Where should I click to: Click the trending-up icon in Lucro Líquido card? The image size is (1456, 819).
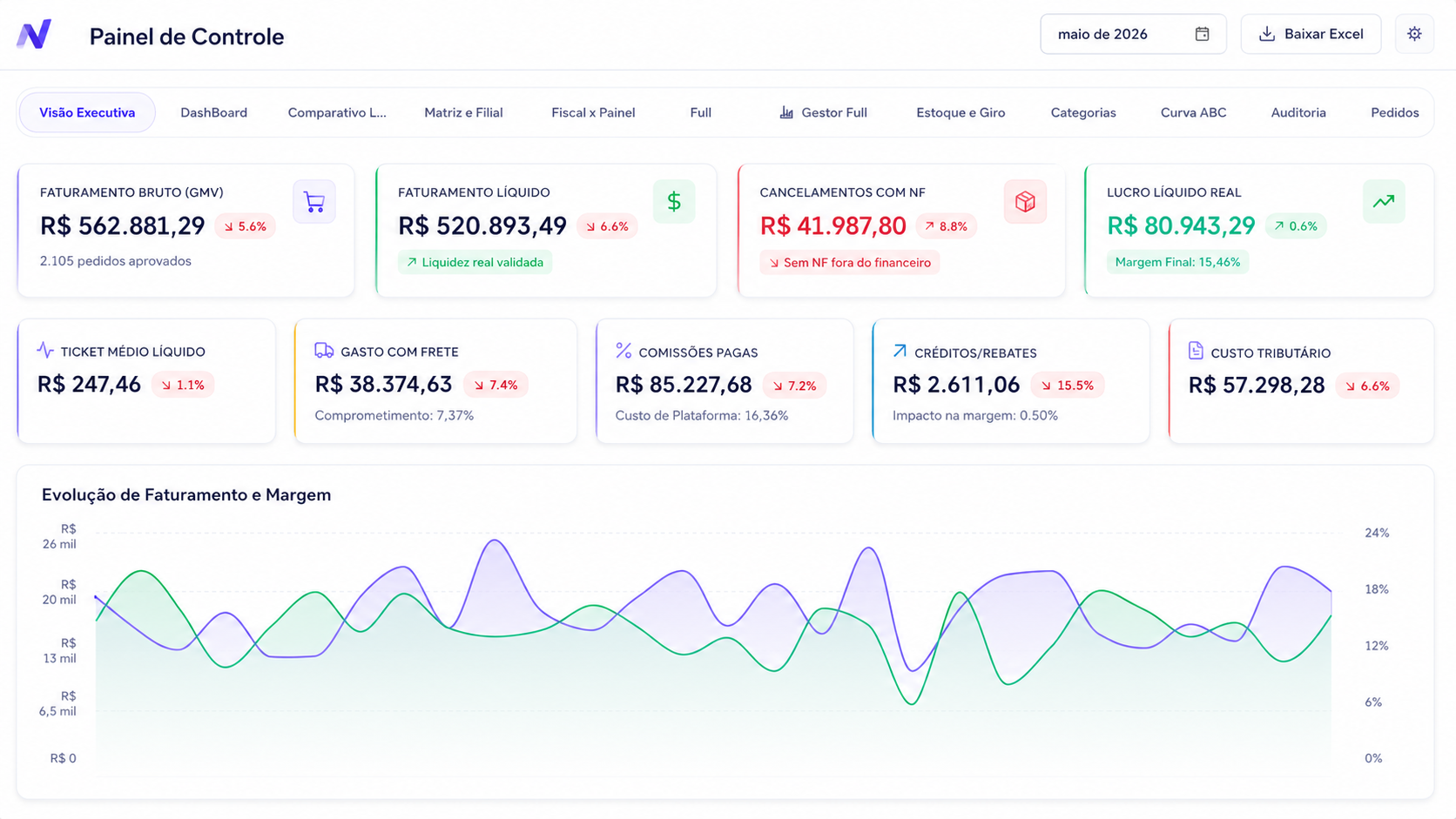pyautogui.click(x=1384, y=201)
